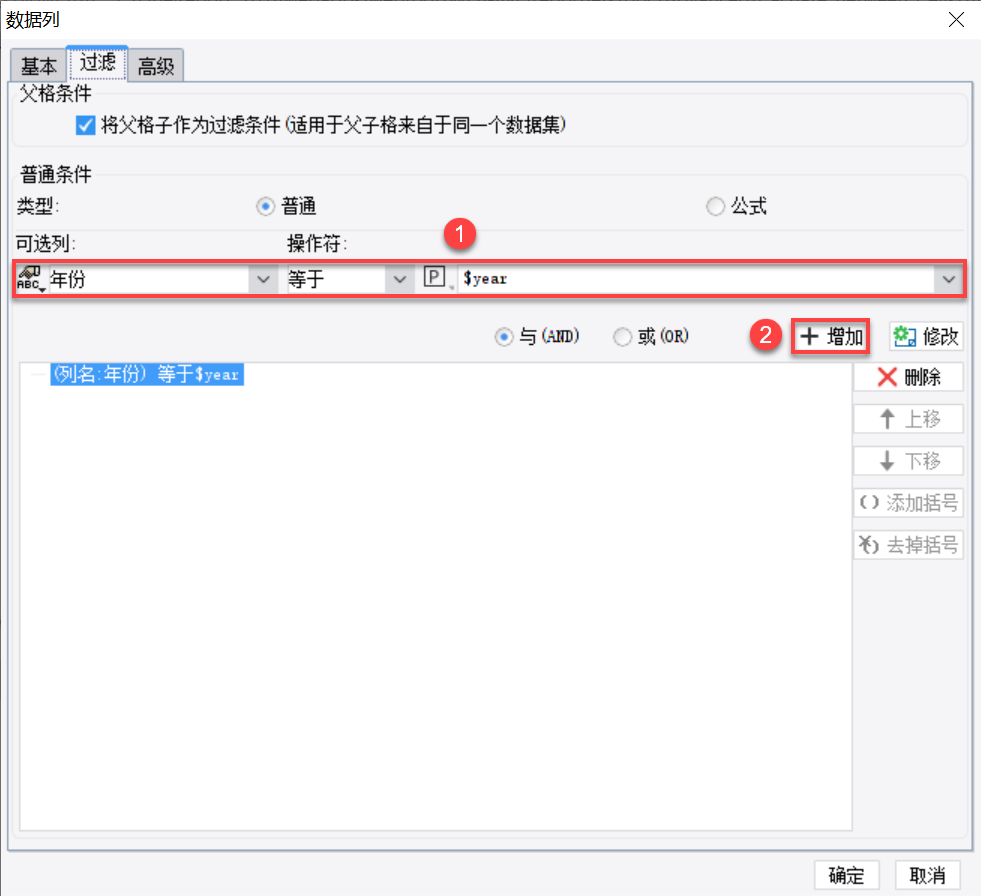
Task: Choose the 与(AND) radio option
Action: 504,337
